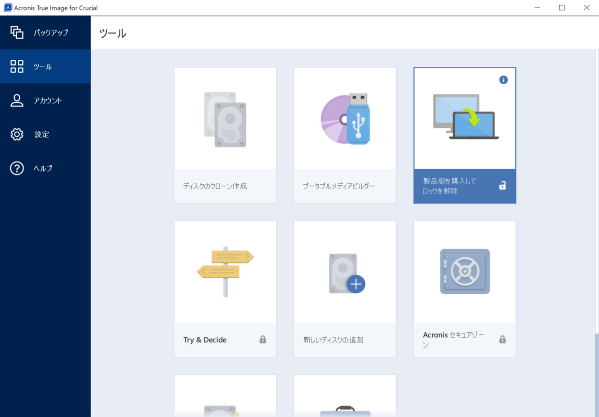This screenshot has width=599, height=417.
Task: Minimize the Acronis True Image window
Action: coord(537,8)
